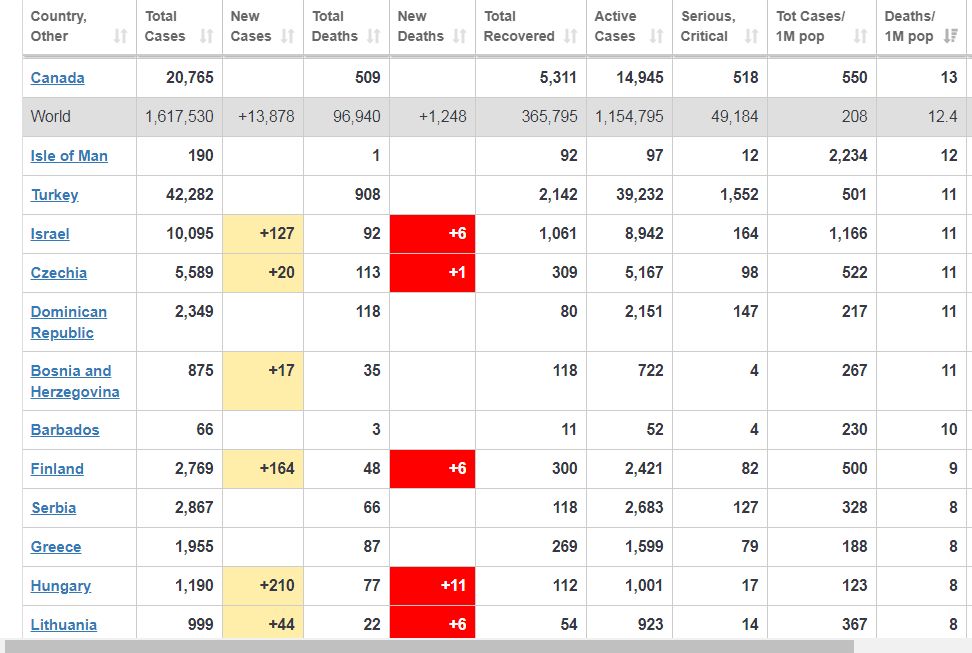The image size is (972, 653).
Task: Open the Israel country link
Action: click(x=50, y=234)
